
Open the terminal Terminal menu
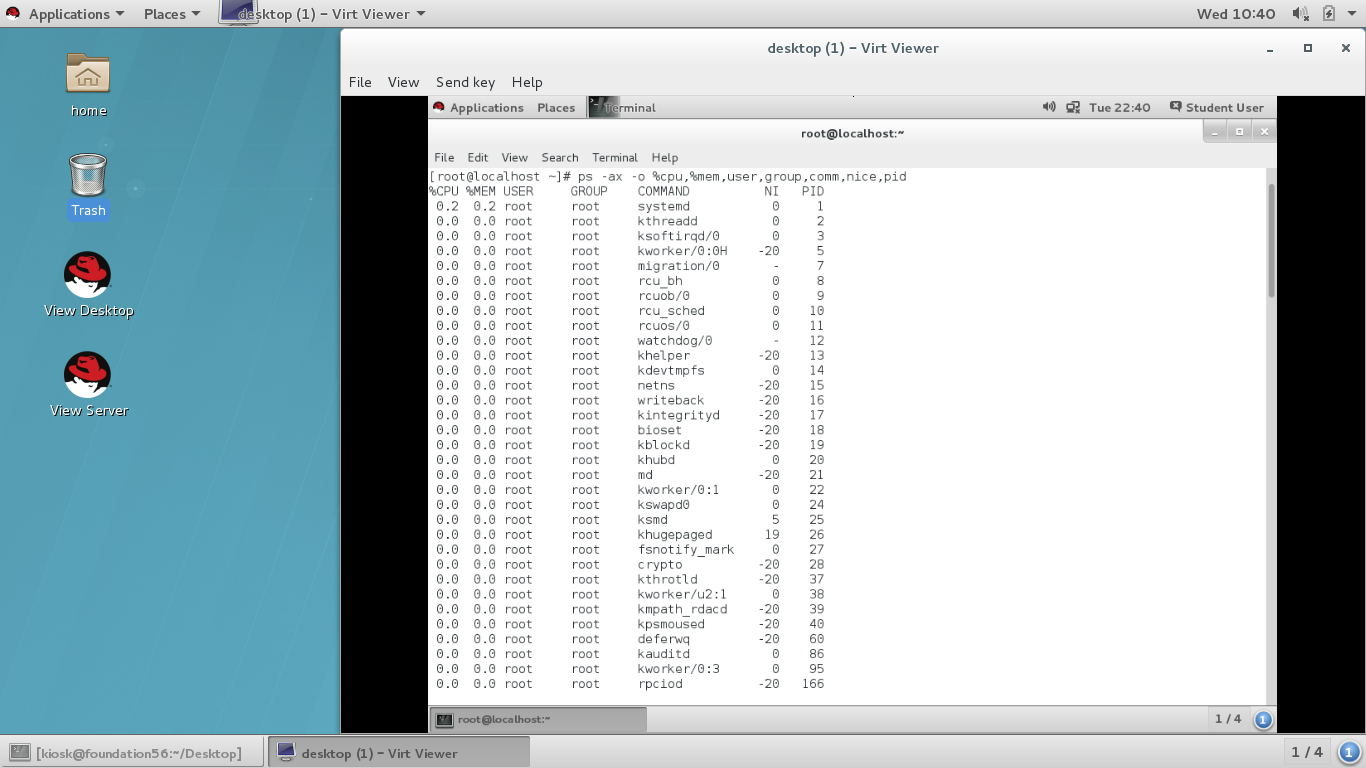coord(615,157)
